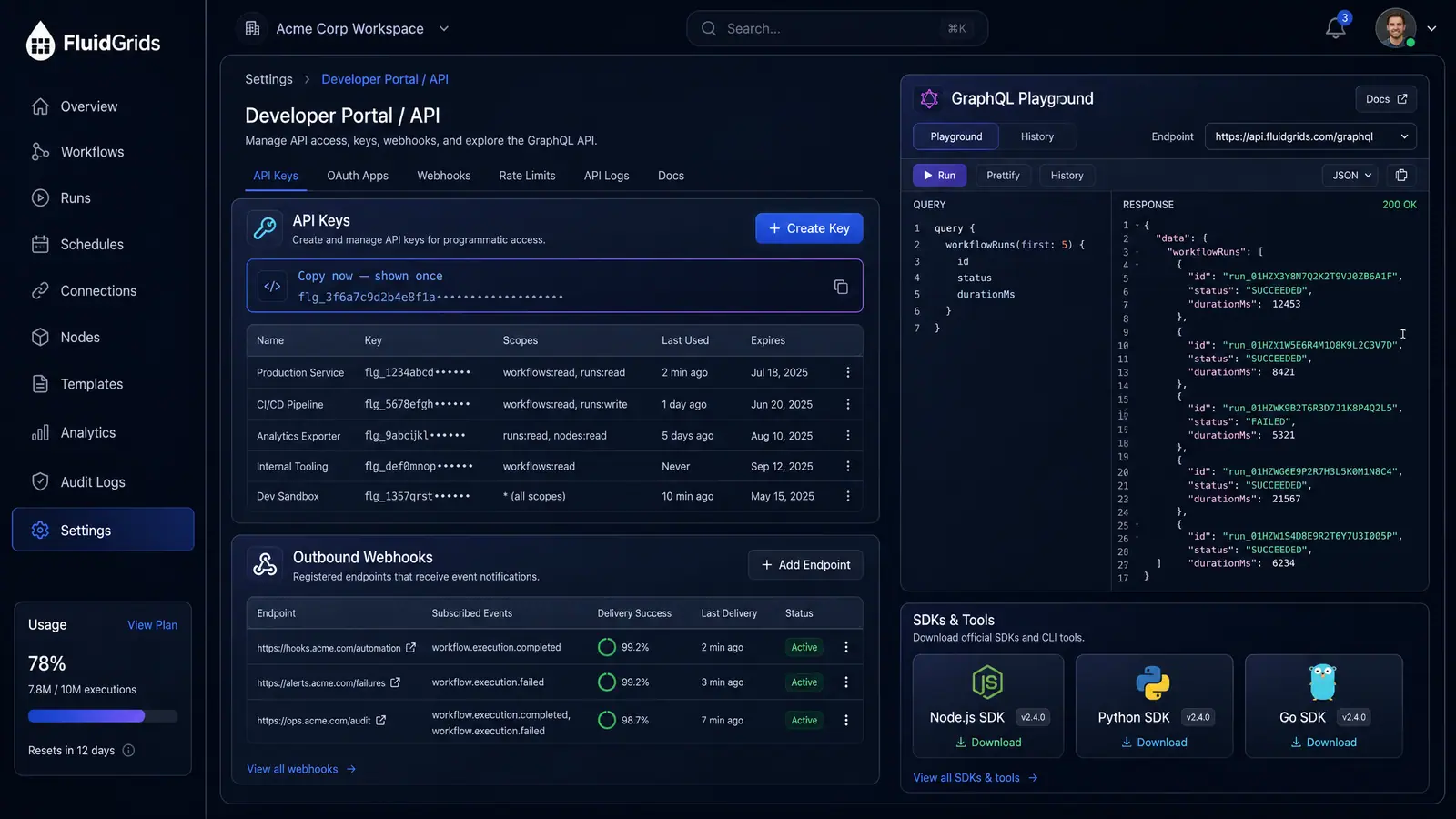Screen dimensions: 1456x819
Task: Open options for Dev Sandbox key
Action: click(x=847, y=497)
